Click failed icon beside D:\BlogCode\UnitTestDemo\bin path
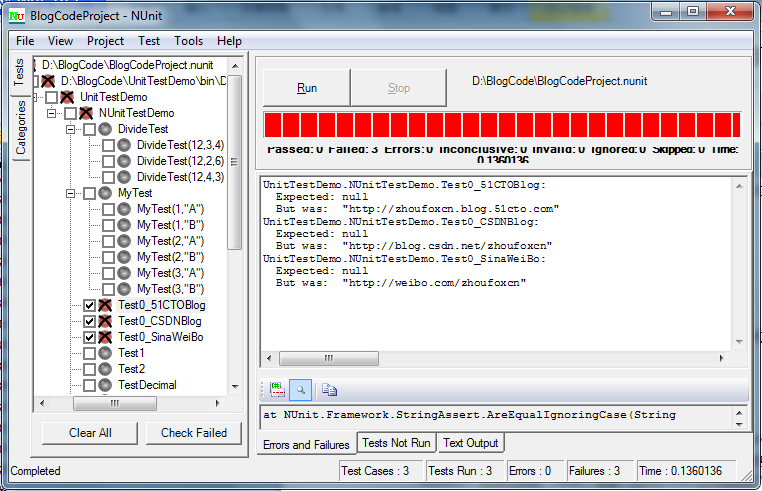The width and height of the screenshot is (762, 491). point(48,81)
